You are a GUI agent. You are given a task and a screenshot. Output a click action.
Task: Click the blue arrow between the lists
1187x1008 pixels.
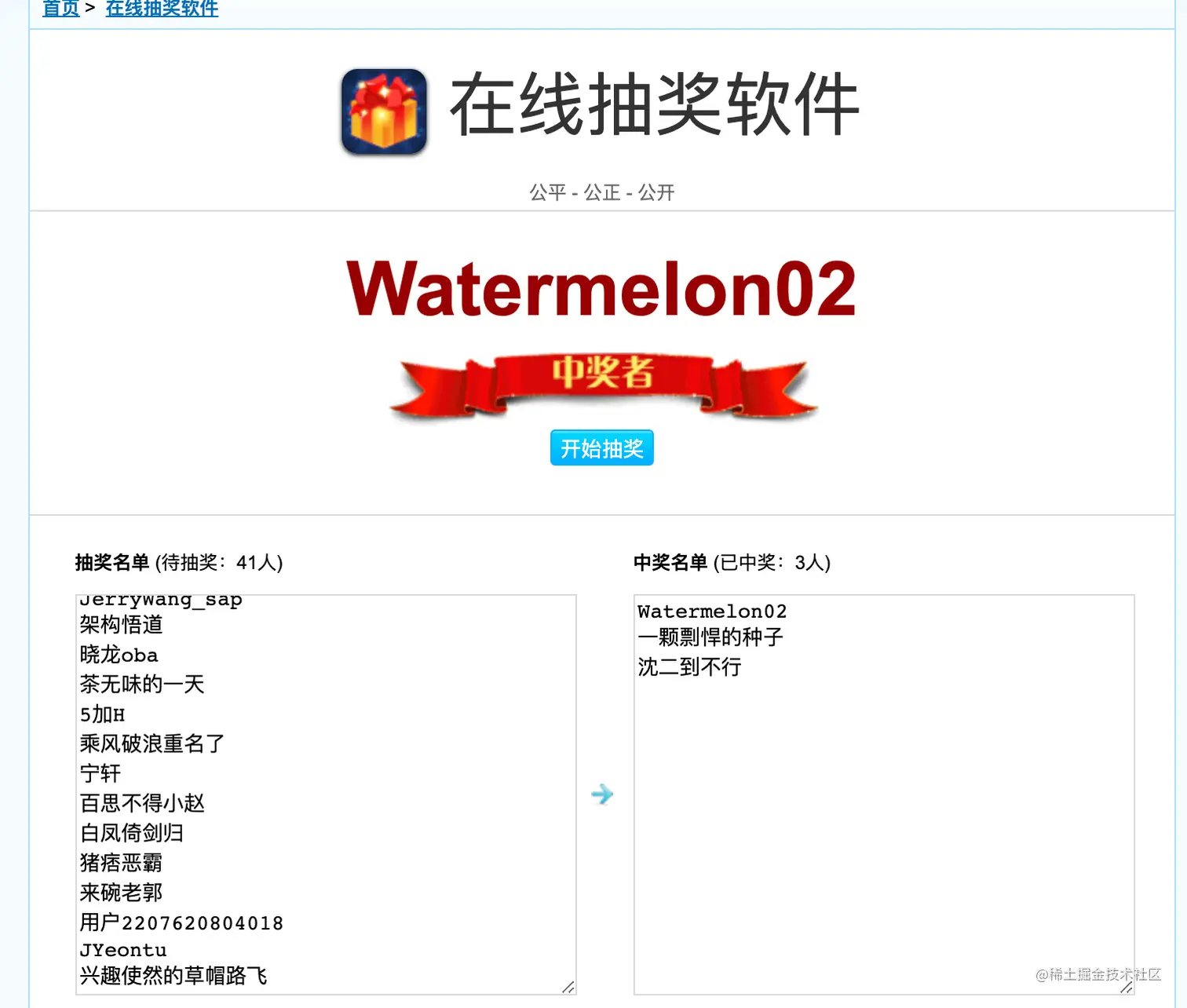tap(602, 794)
